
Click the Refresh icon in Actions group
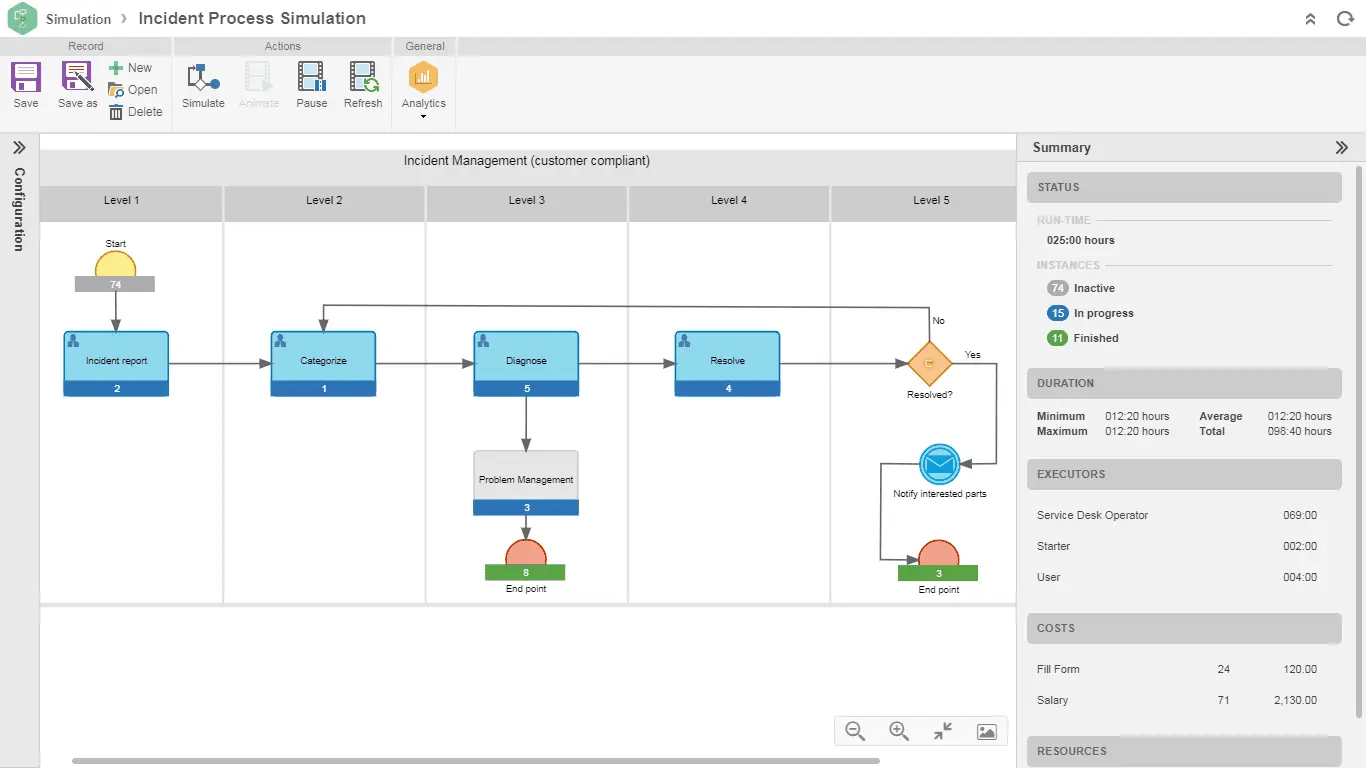point(363,85)
